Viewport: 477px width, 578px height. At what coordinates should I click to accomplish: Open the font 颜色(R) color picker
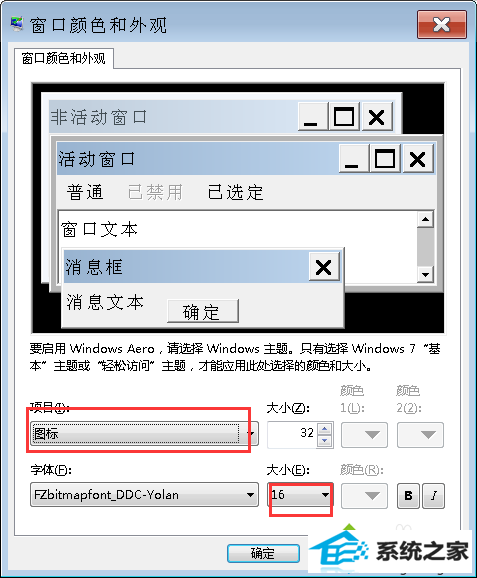[x=364, y=496]
